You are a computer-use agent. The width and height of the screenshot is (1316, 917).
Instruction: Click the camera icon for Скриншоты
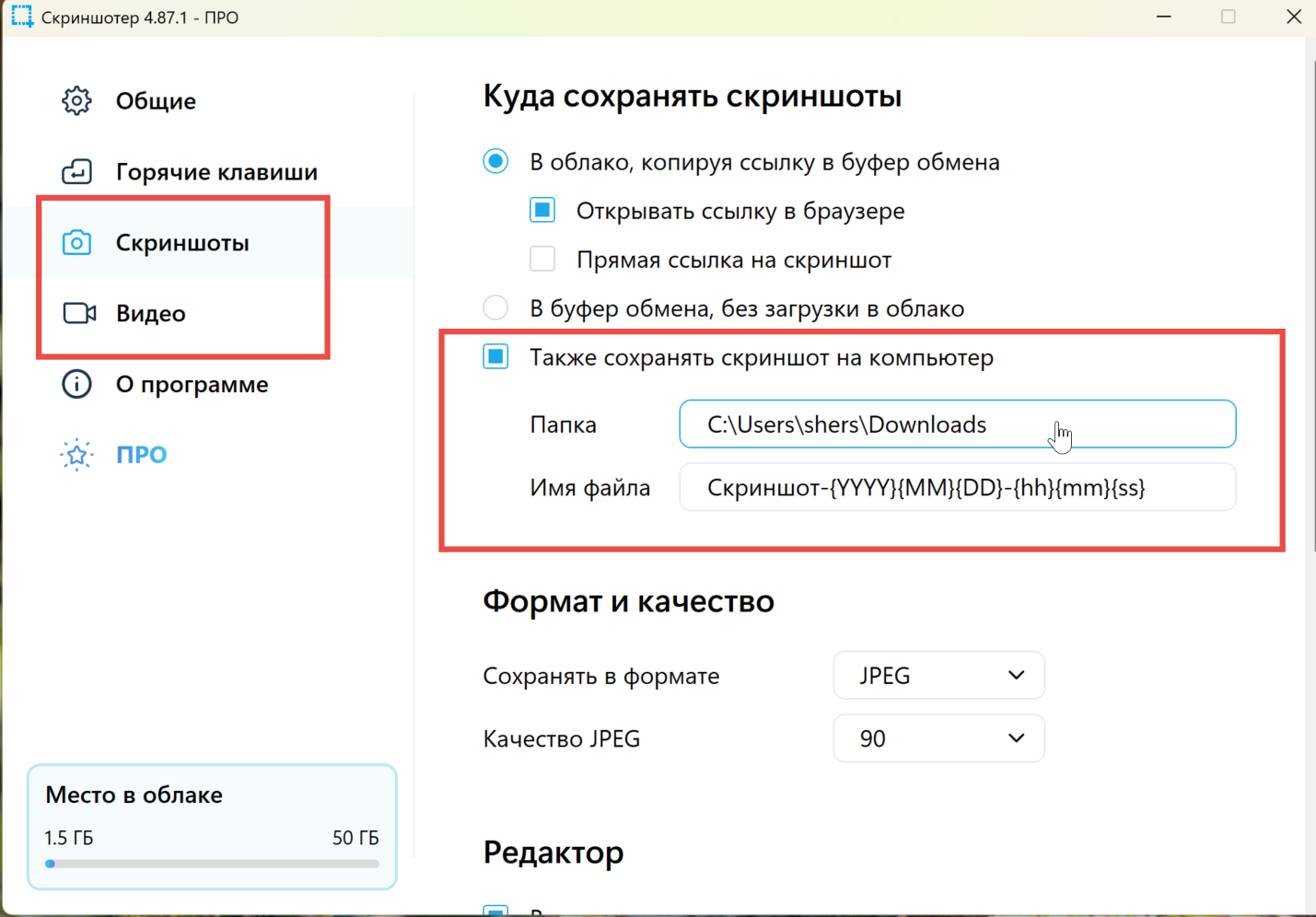click(x=76, y=243)
